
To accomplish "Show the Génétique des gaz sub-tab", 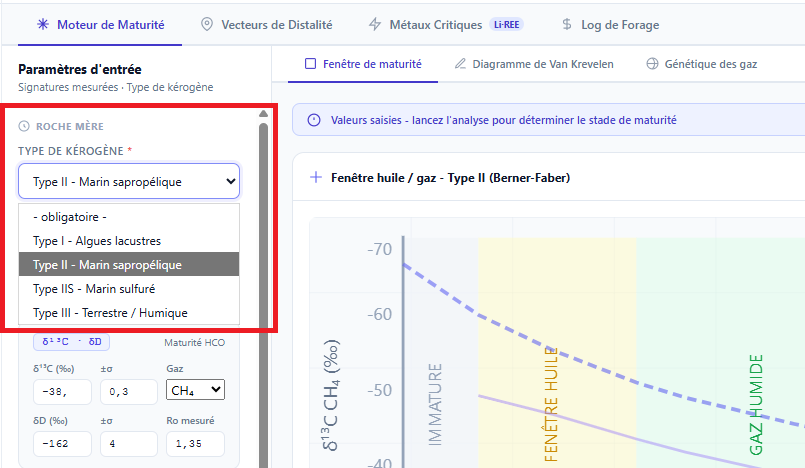I will click(x=702, y=64).
